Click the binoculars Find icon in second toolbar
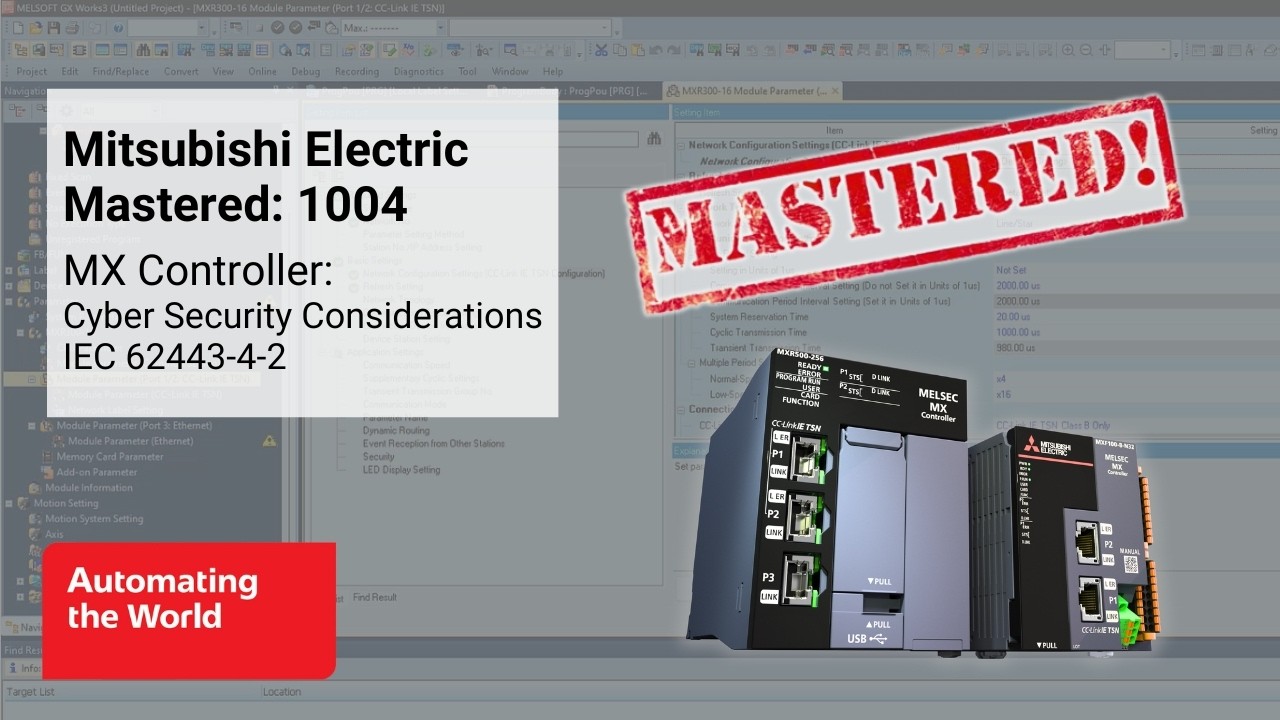This screenshot has height=720, width=1280. click(144, 50)
